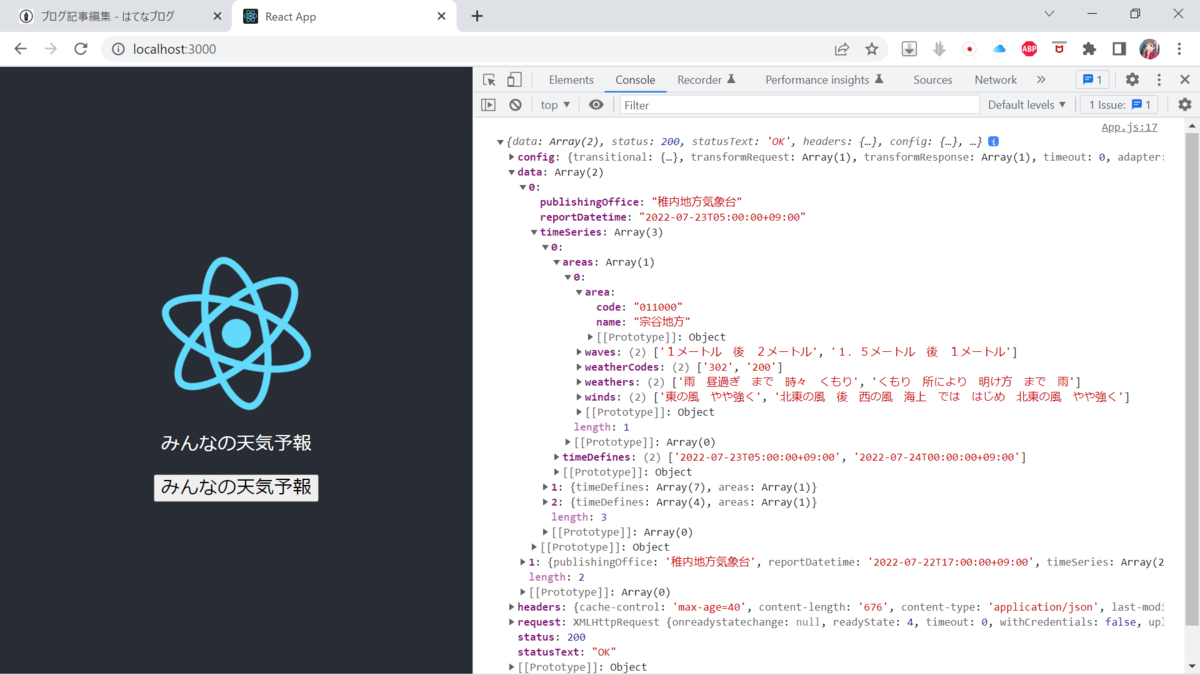Image resolution: width=1200 pixels, height=675 pixels.
Task: Open the Default levels dropdown
Action: [1027, 105]
